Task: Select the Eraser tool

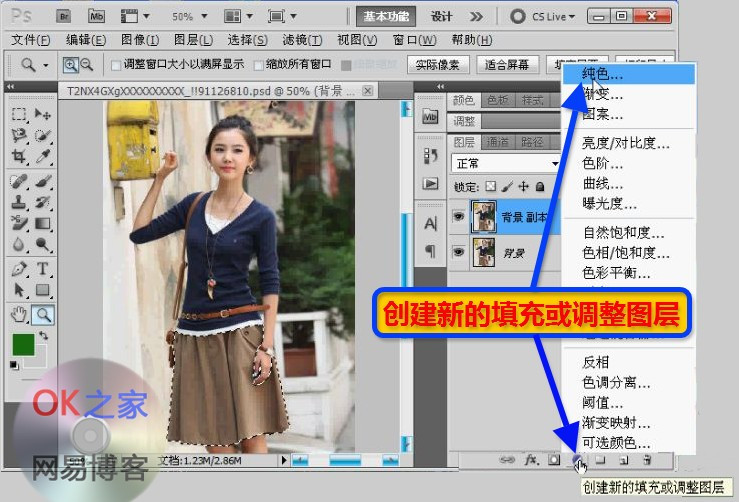Action: [x=18, y=223]
